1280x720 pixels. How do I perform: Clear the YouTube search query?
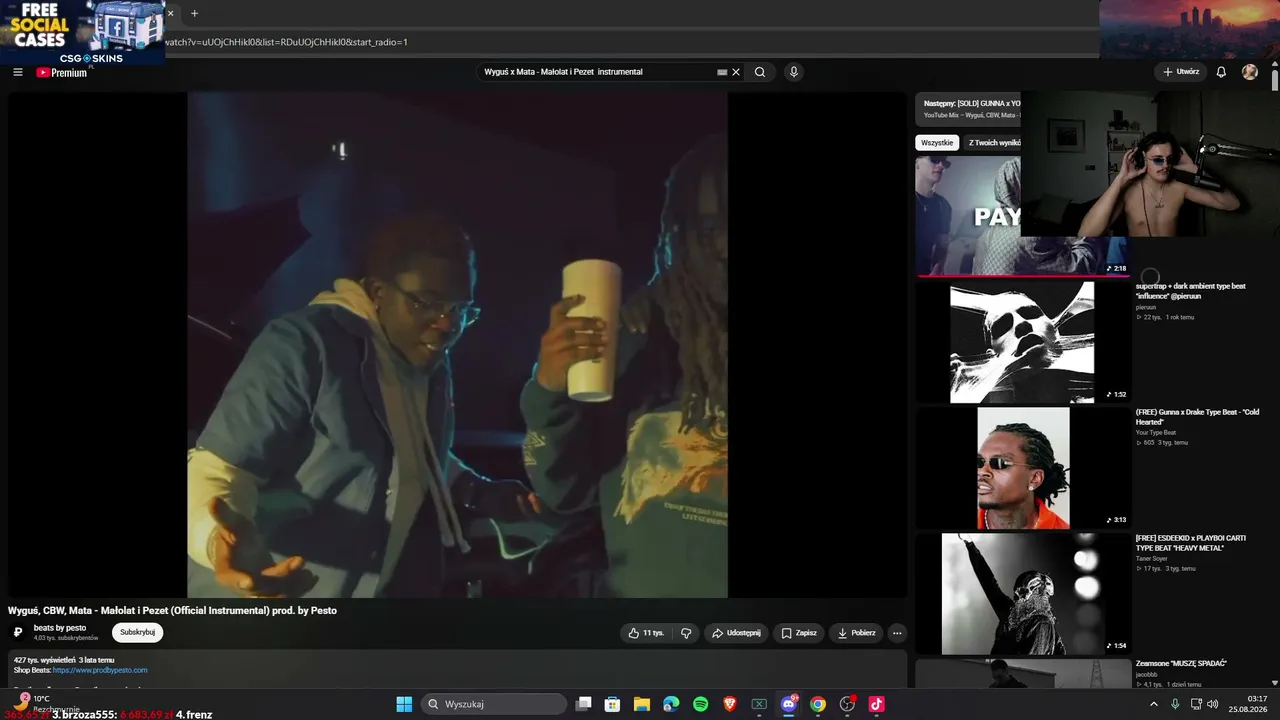[x=736, y=72]
